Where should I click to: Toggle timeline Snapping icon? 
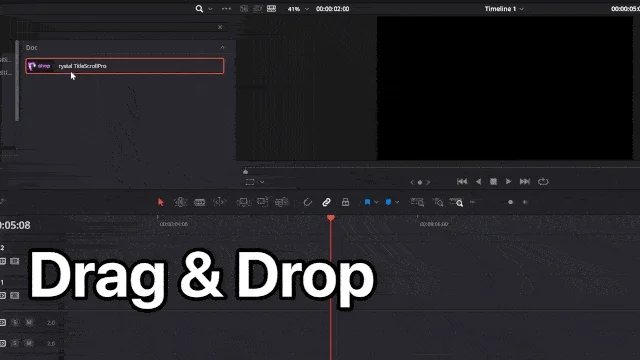coord(307,202)
